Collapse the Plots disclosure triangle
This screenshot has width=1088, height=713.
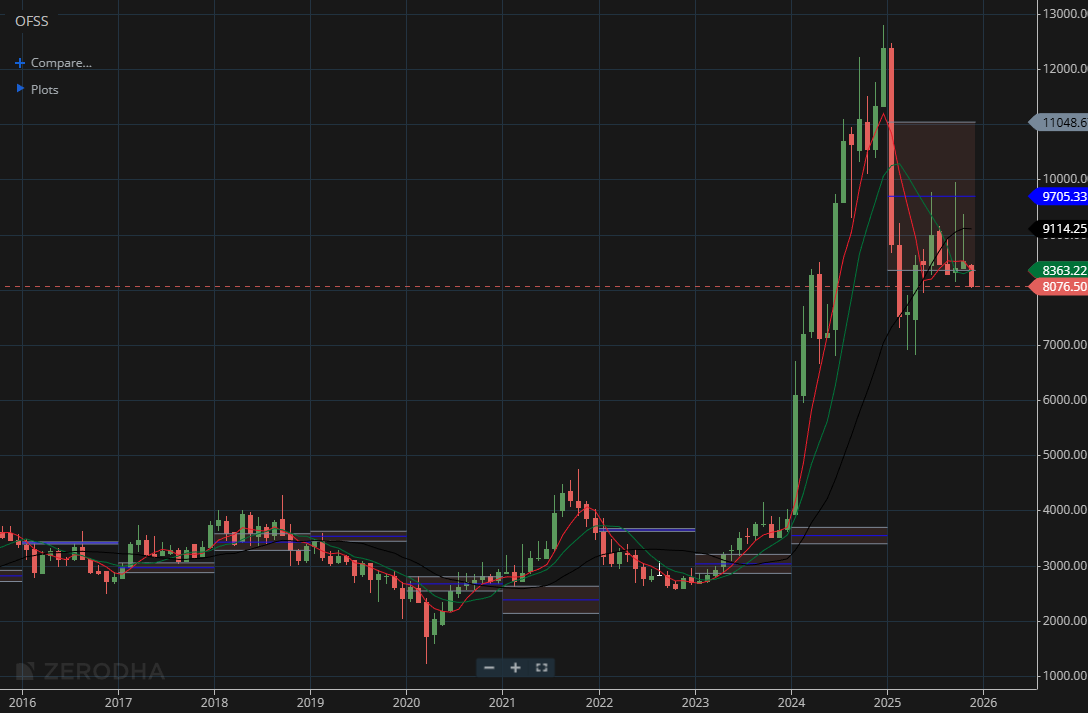point(18,89)
